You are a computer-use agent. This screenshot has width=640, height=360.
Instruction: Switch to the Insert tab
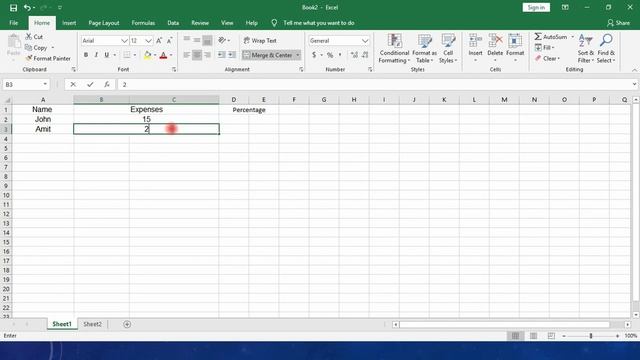click(69, 23)
